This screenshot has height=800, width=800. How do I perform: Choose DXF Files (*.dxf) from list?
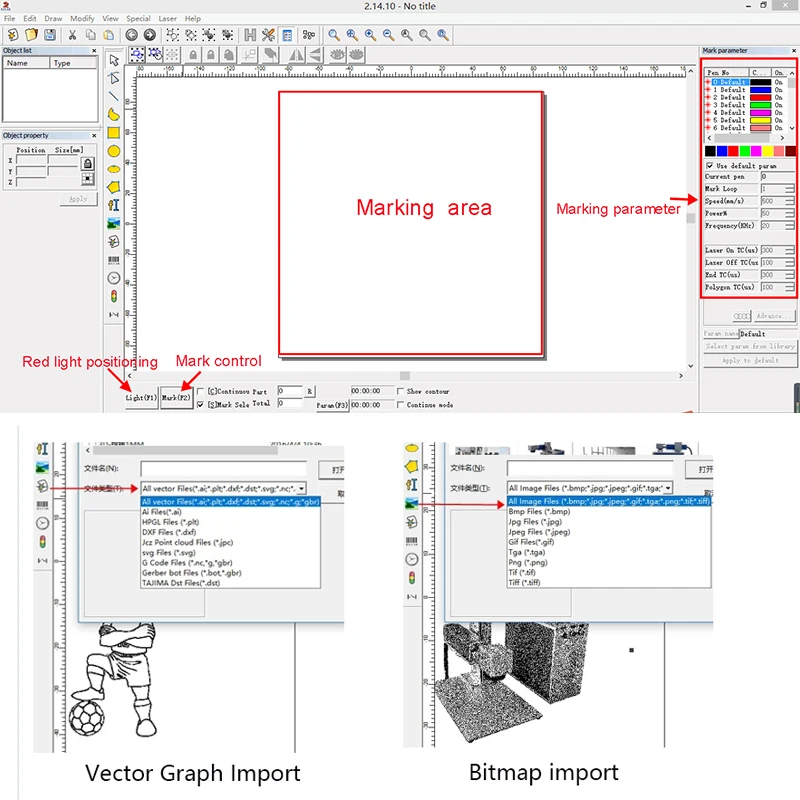point(169,532)
